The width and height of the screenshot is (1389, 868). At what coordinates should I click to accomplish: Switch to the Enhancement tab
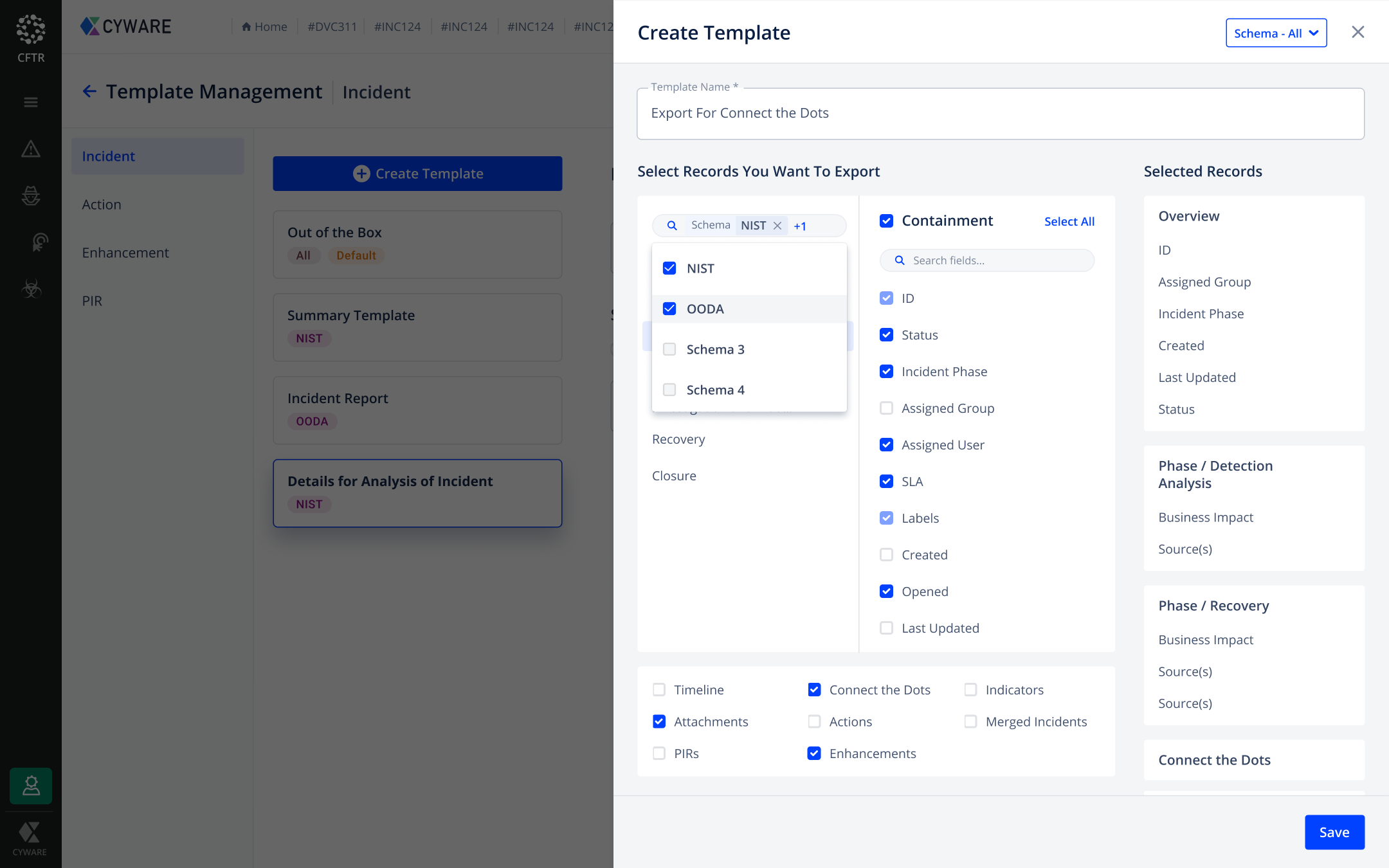coord(125,253)
